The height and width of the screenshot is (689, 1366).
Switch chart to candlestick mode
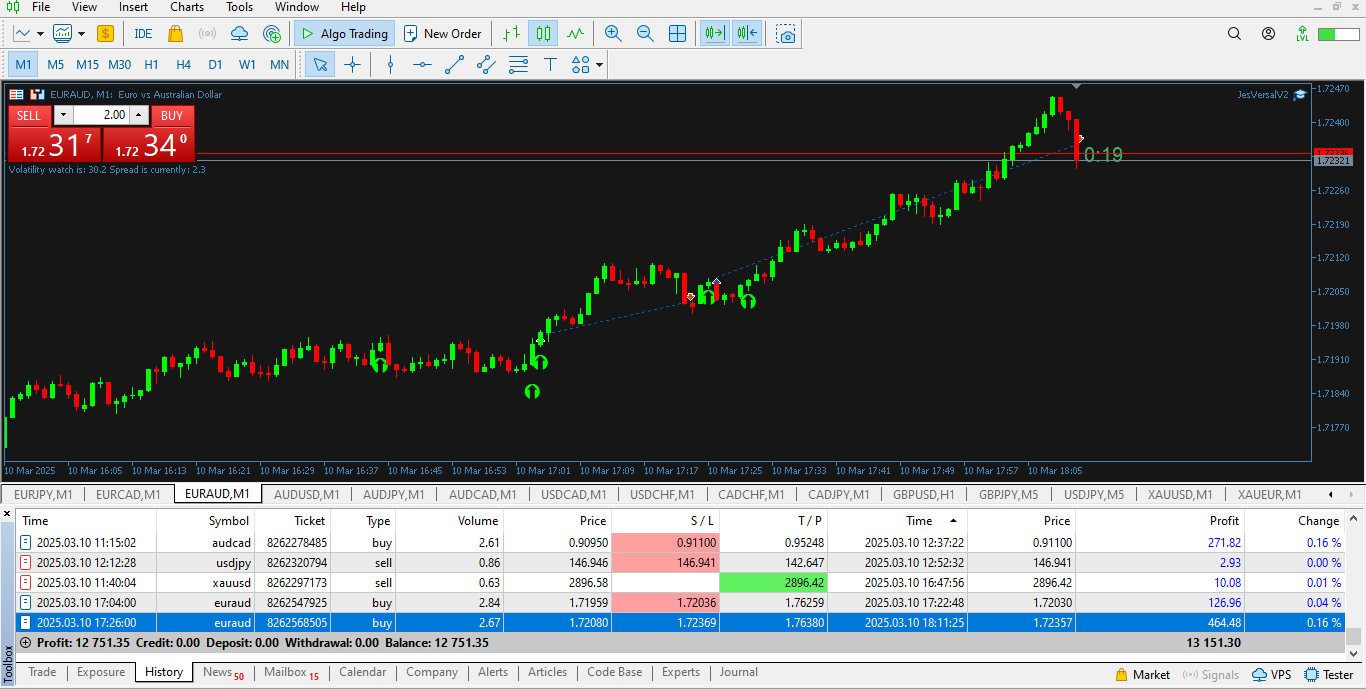(x=543, y=33)
